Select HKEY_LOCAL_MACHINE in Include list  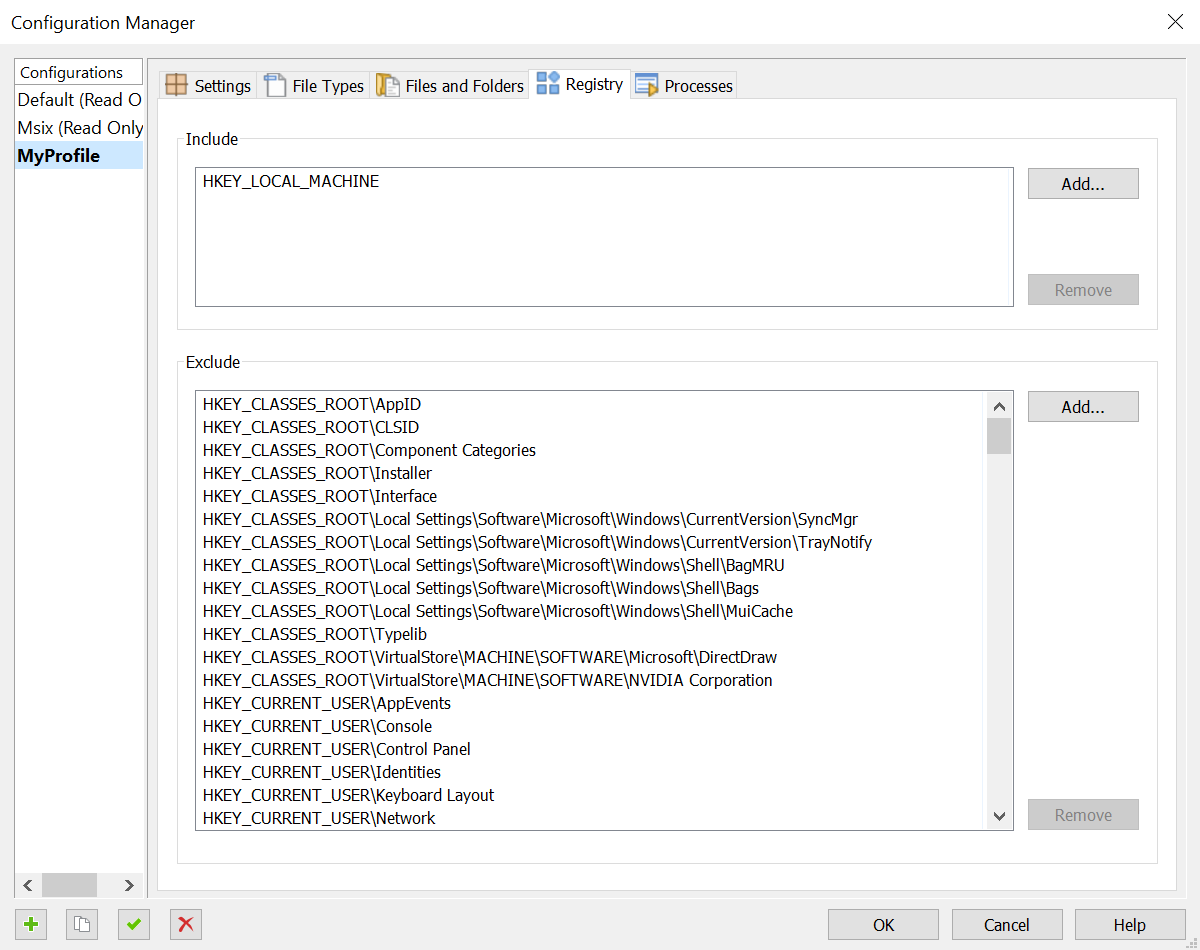pos(291,182)
